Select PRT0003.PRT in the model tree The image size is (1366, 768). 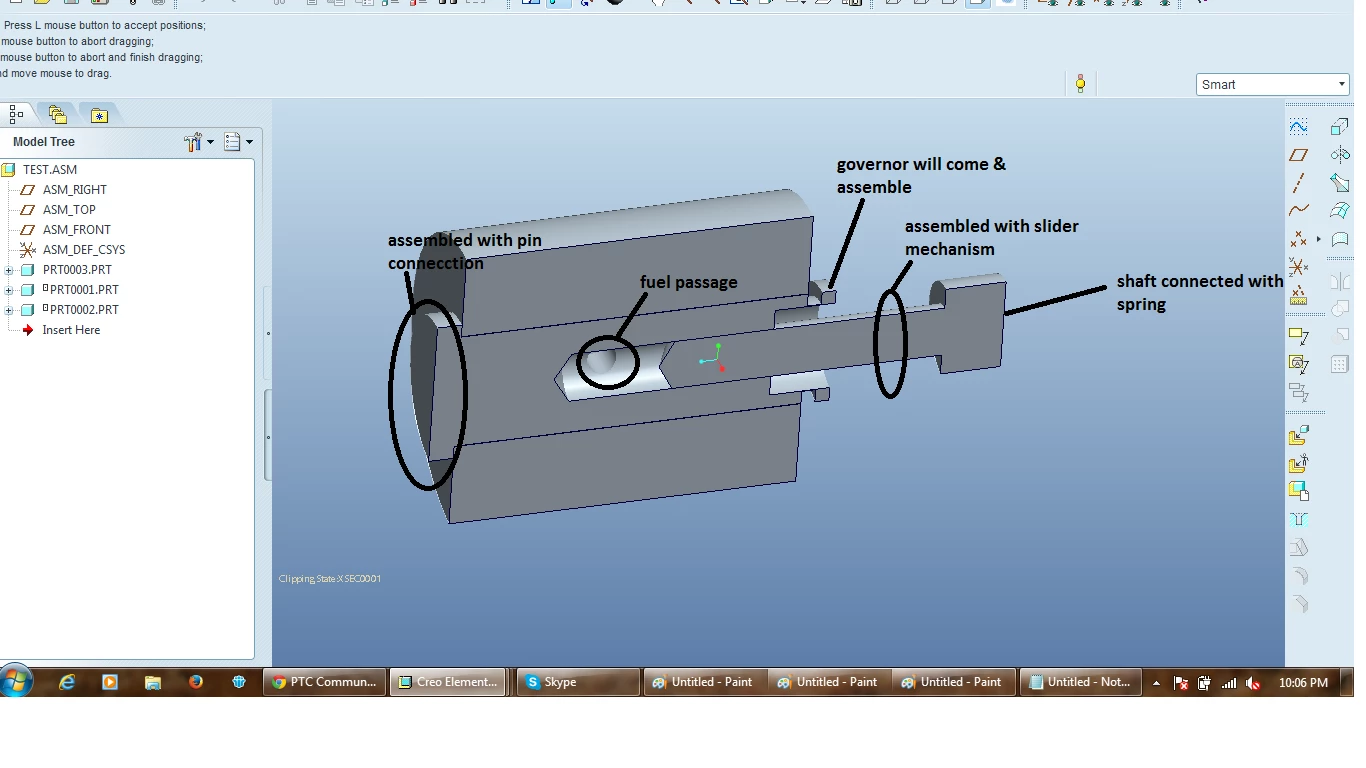[77, 270]
